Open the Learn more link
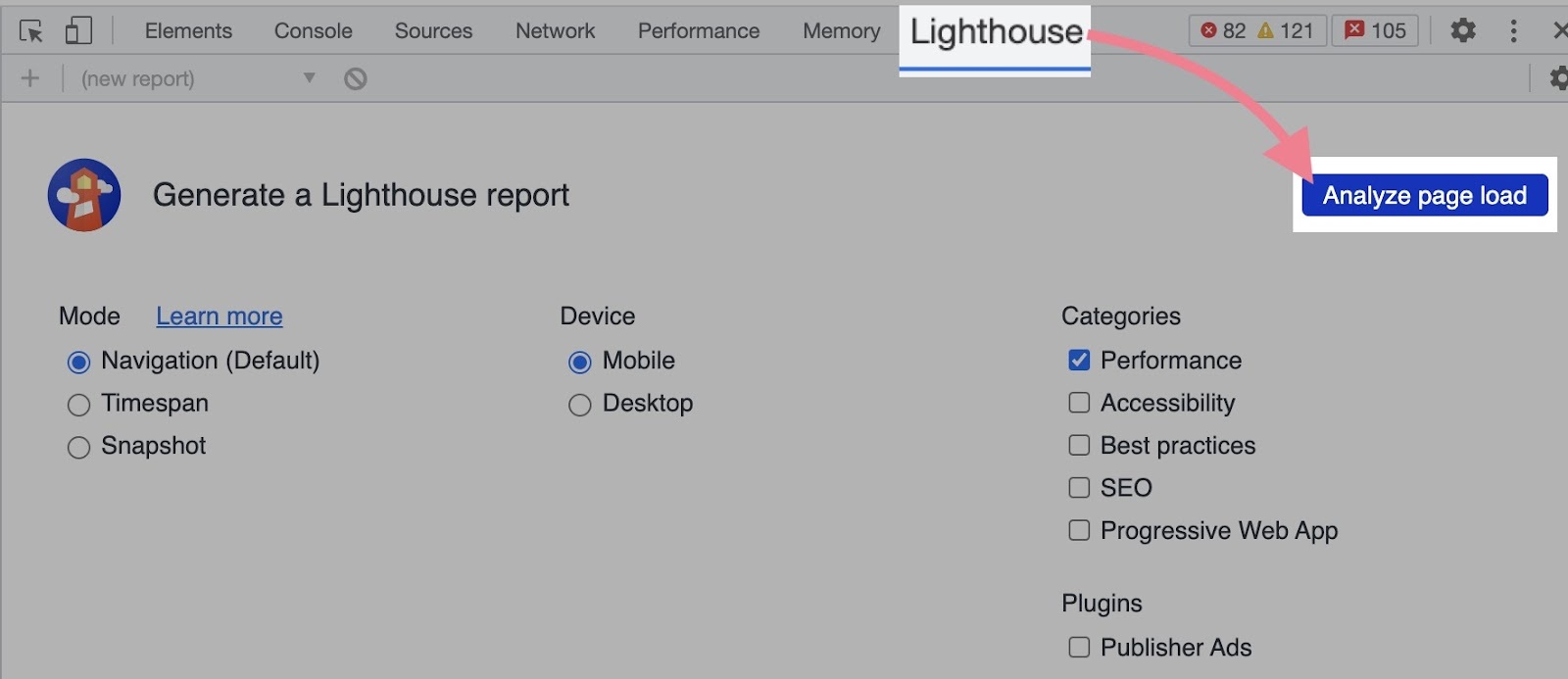The image size is (1568, 679). [x=219, y=316]
